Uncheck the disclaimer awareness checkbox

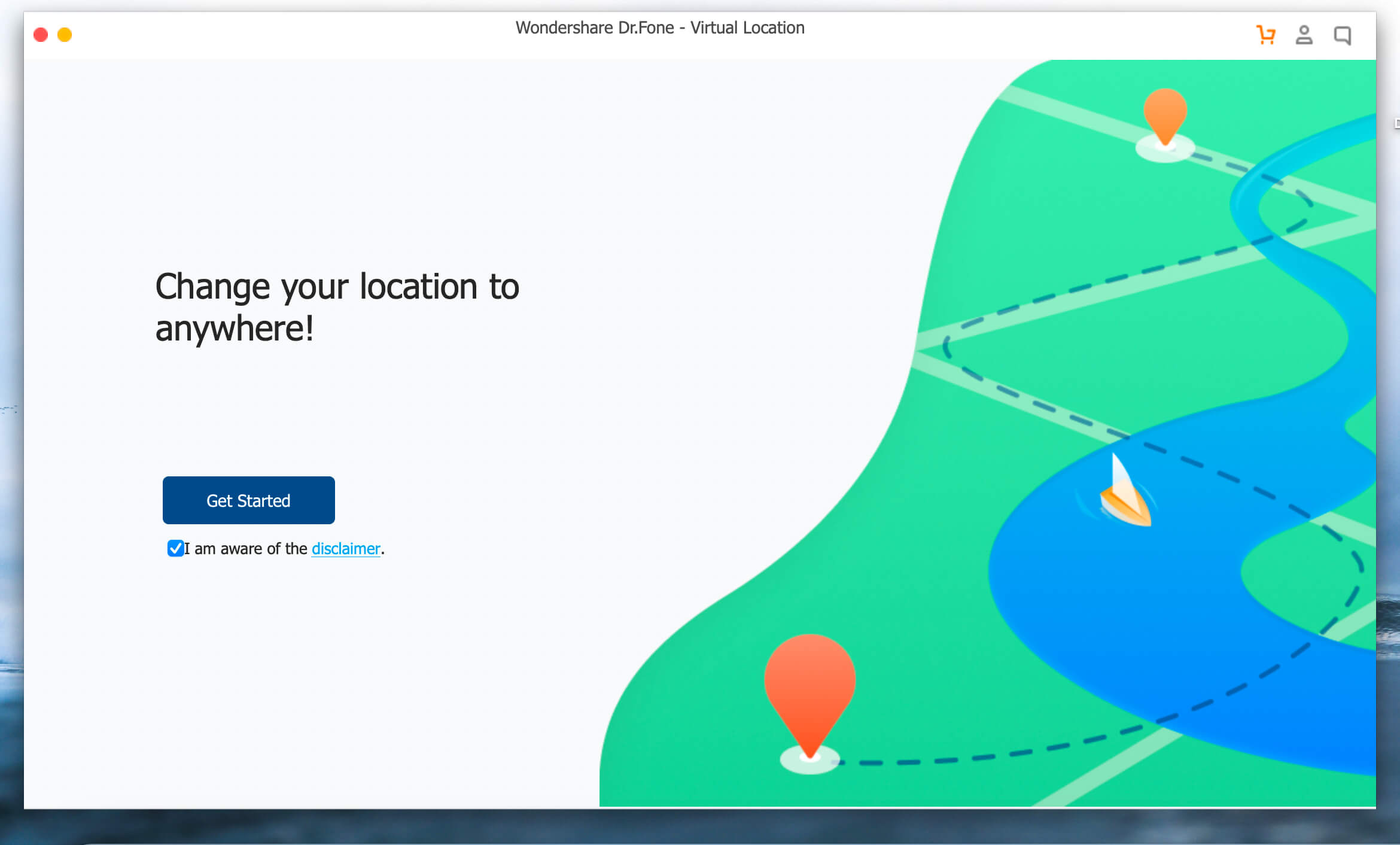pos(175,548)
